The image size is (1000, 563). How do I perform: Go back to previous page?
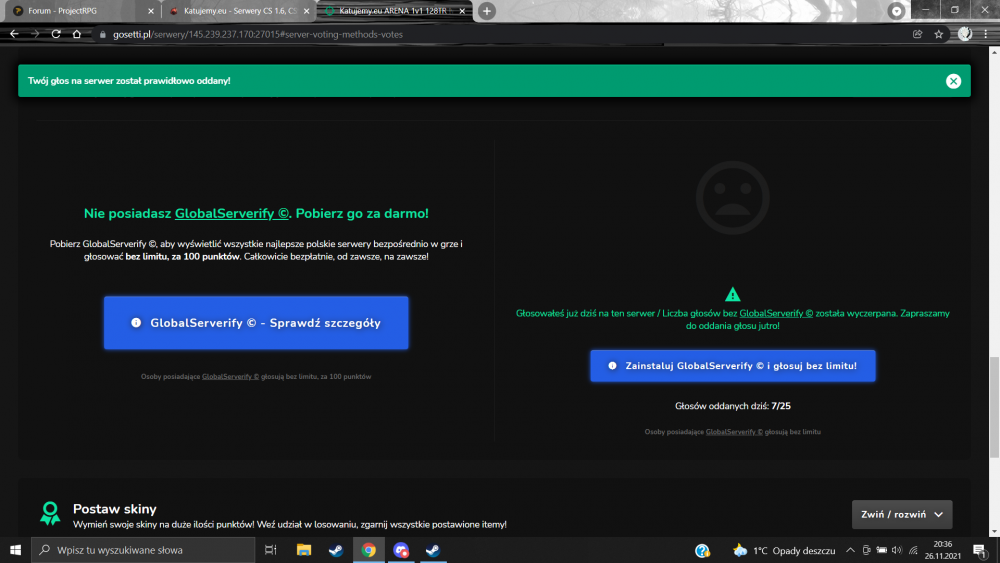point(14,34)
